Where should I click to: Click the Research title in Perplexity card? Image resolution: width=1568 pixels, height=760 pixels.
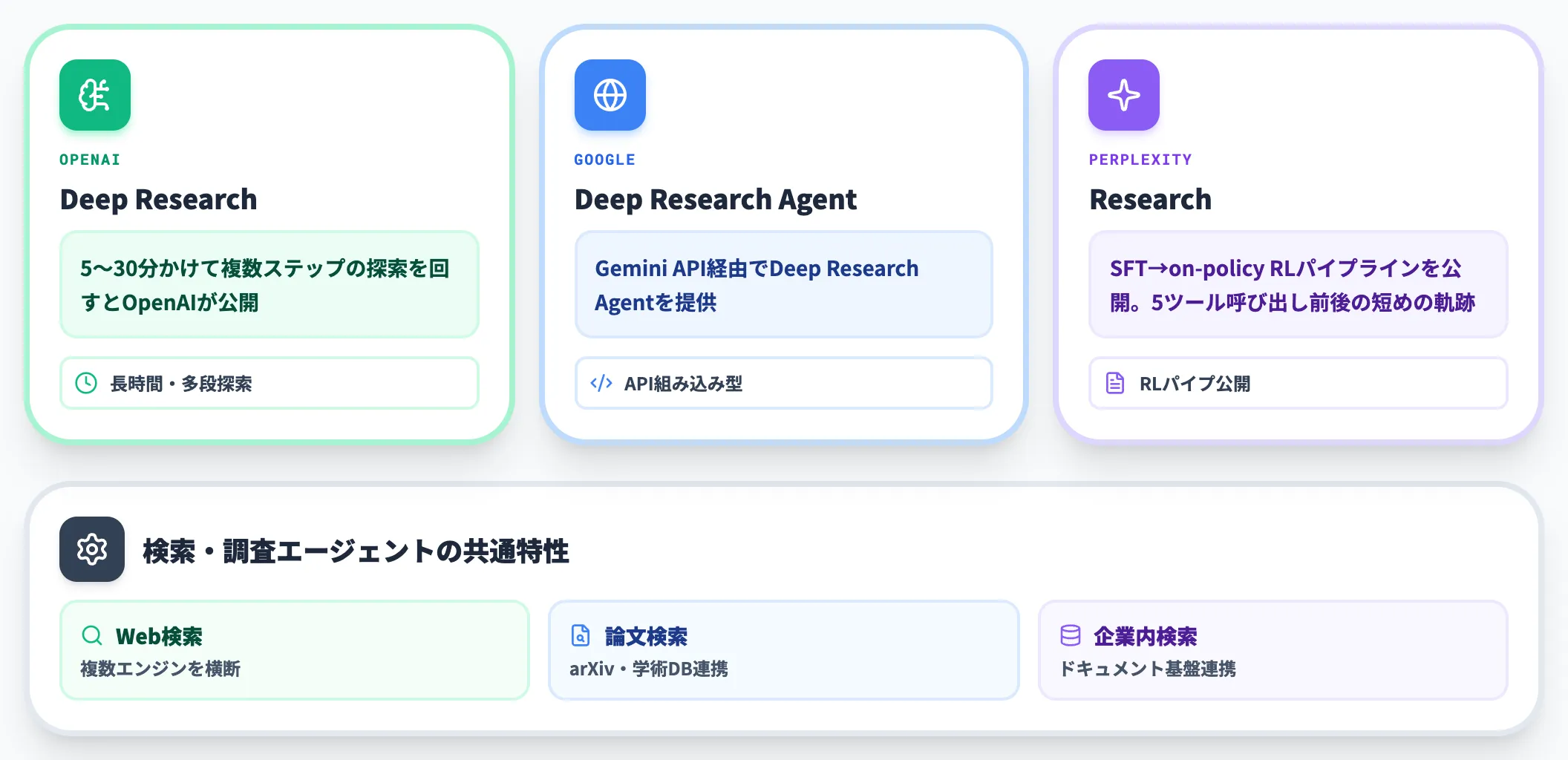[1150, 200]
